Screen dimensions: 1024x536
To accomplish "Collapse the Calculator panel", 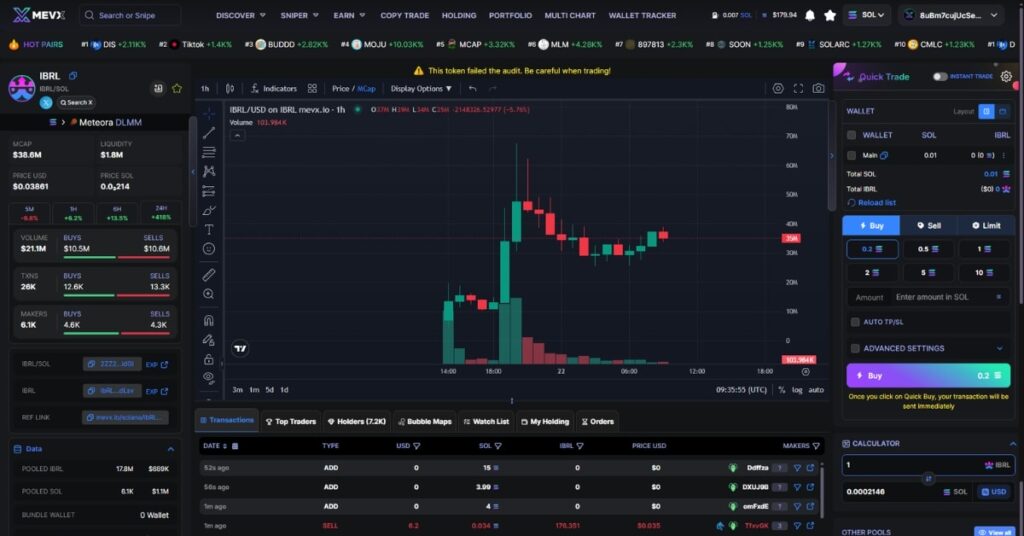I will point(1013,444).
